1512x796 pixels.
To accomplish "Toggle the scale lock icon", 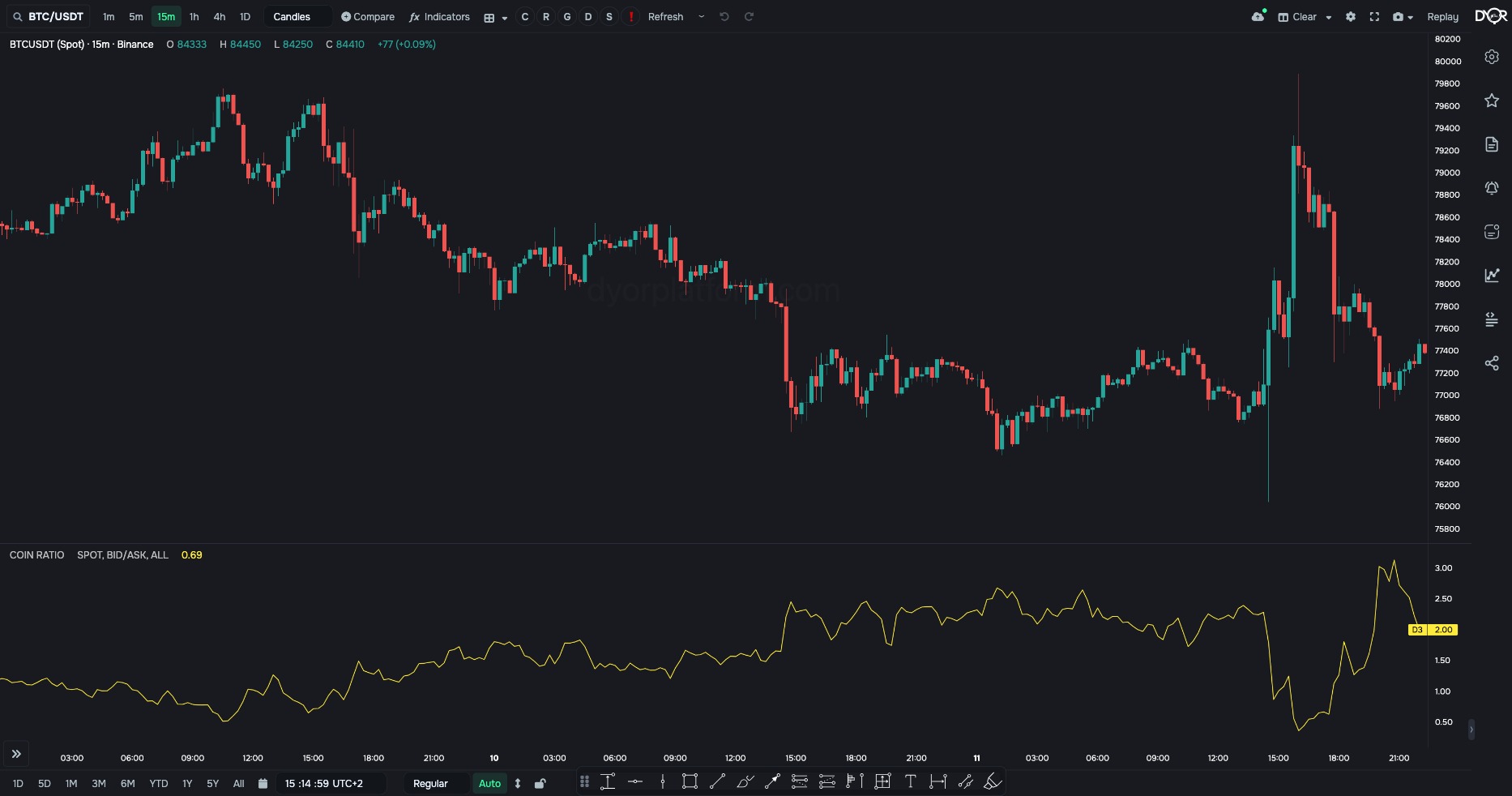I will pos(540,784).
